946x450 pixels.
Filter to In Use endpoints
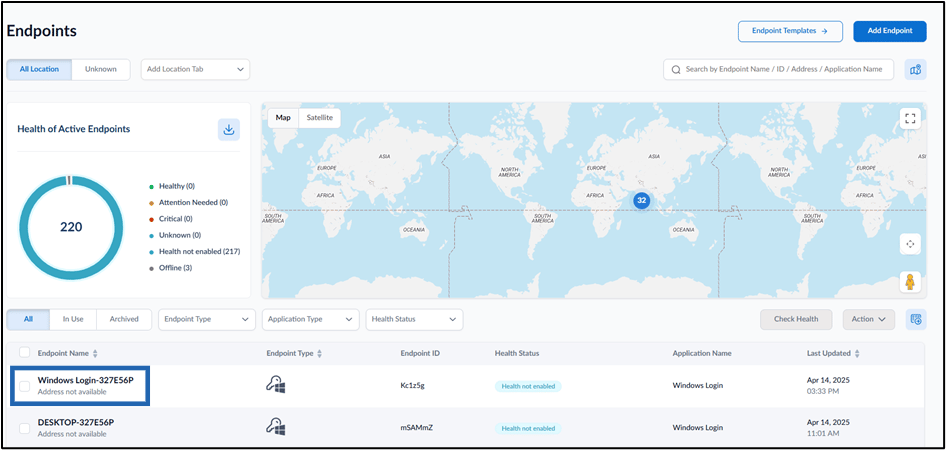73,319
